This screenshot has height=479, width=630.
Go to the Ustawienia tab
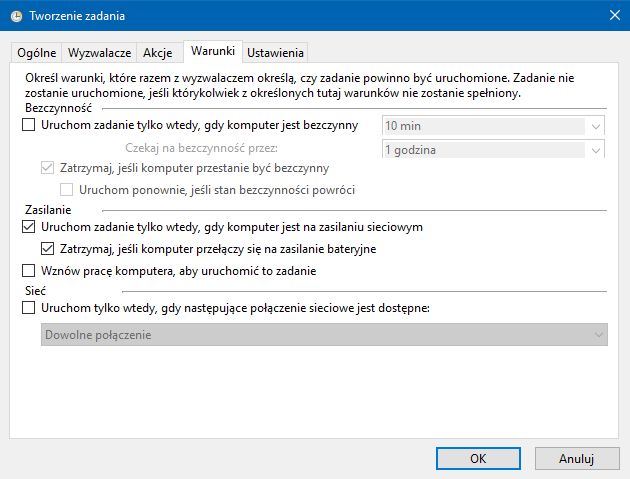(x=275, y=53)
